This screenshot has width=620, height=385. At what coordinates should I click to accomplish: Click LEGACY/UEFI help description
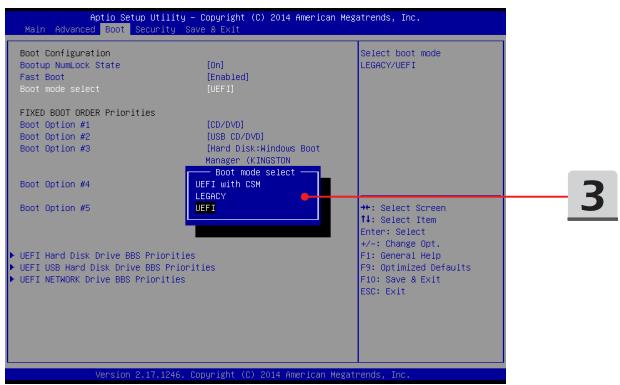click(388, 65)
